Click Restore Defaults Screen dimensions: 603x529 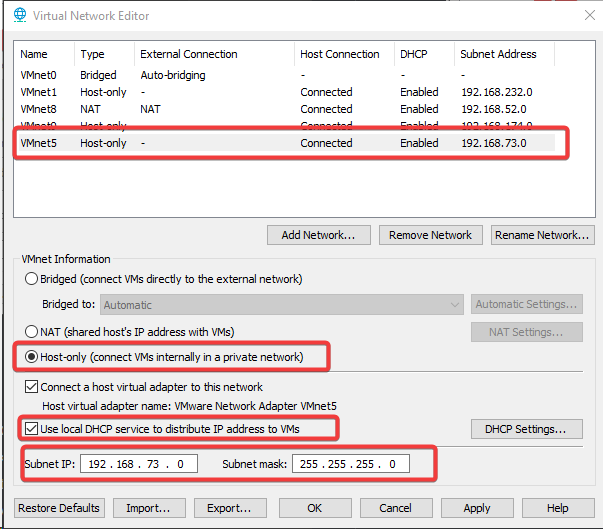pyautogui.click(x=59, y=508)
